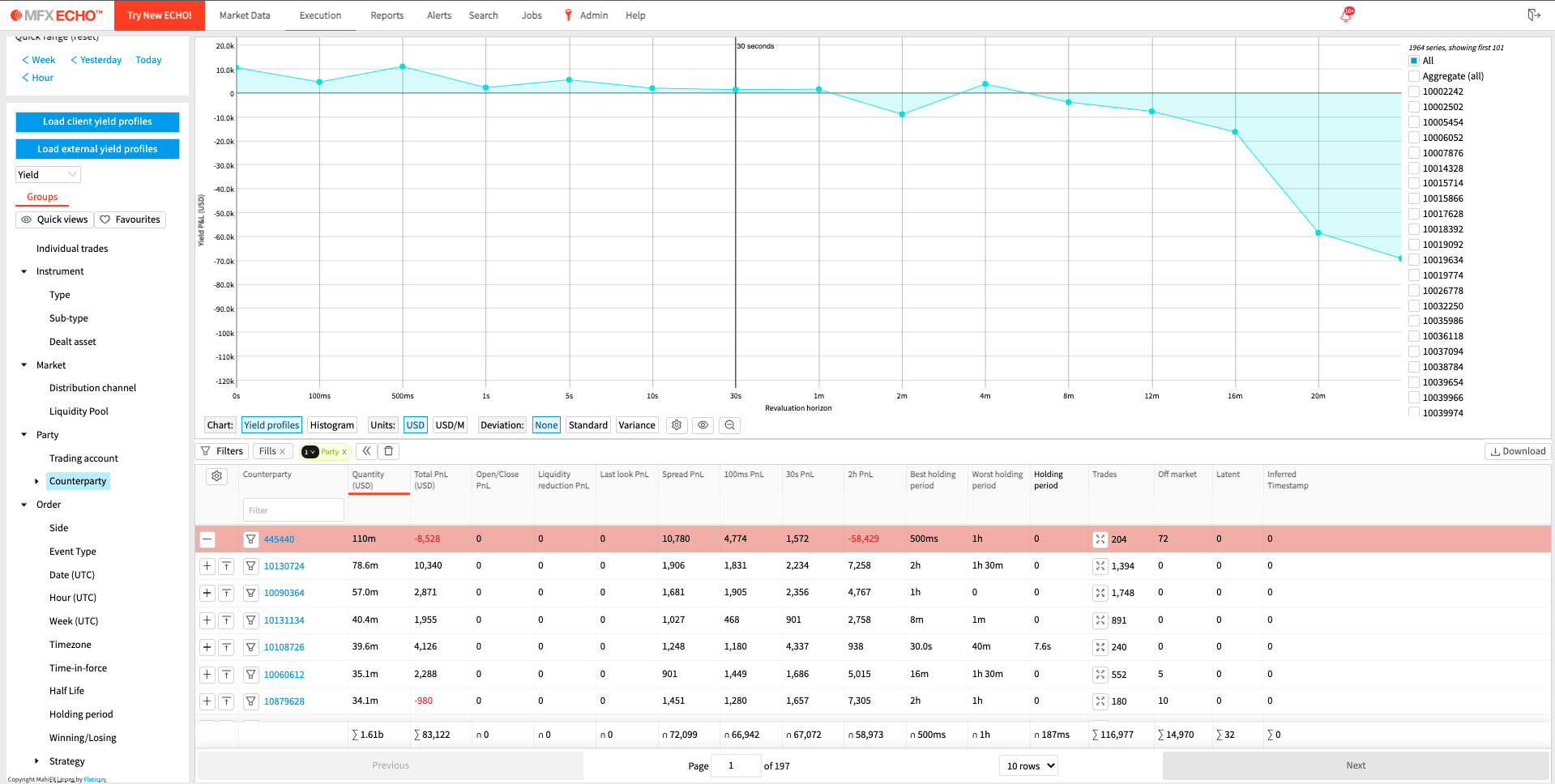Add row 10060612 with plus icon
1555x784 pixels.
point(207,675)
